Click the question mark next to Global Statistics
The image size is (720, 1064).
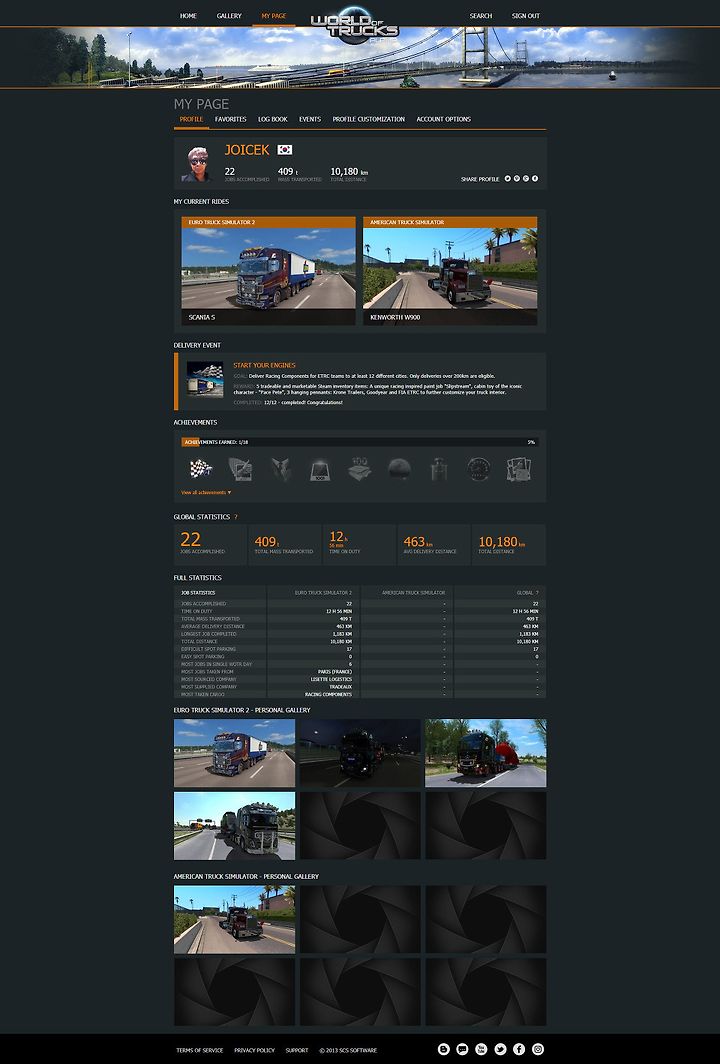(235, 517)
